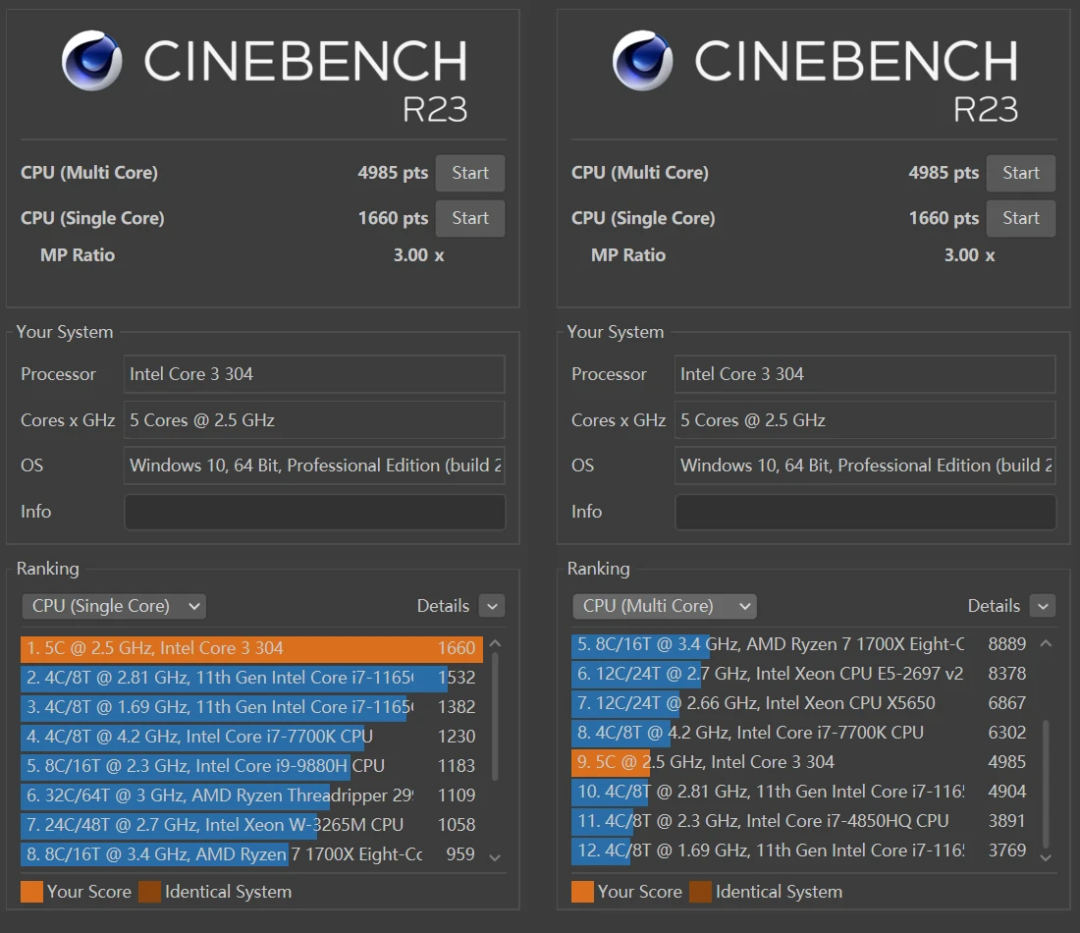Click the scroll down arrow in right ranking list

[x=1046, y=857]
